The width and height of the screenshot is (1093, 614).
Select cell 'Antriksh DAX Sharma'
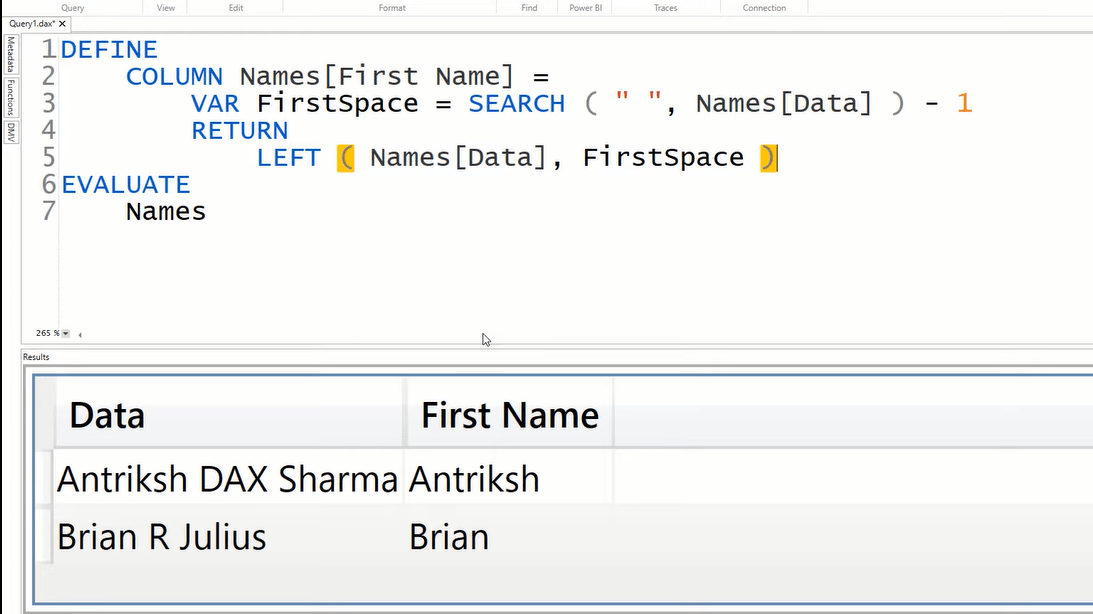[227, 479]
